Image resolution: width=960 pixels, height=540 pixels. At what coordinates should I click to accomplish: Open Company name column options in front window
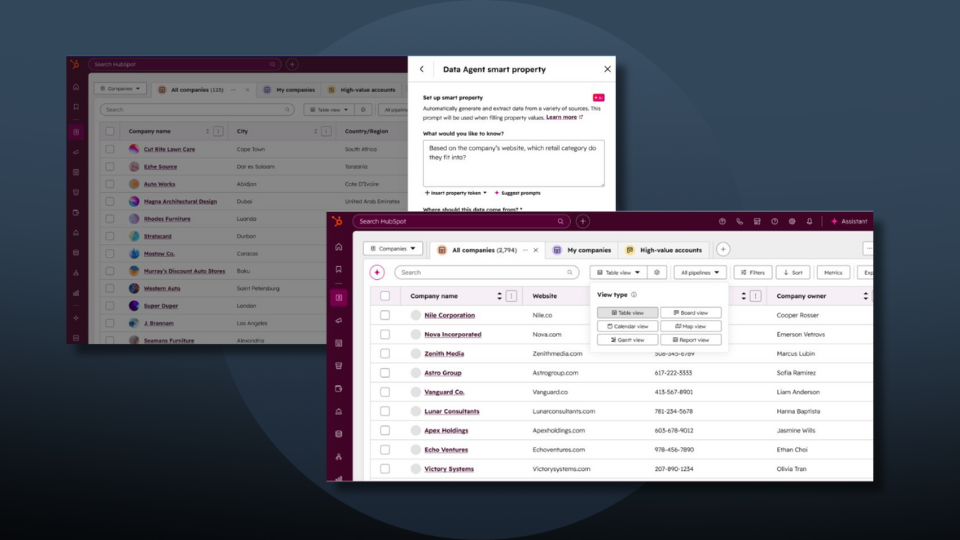(511, 296)
